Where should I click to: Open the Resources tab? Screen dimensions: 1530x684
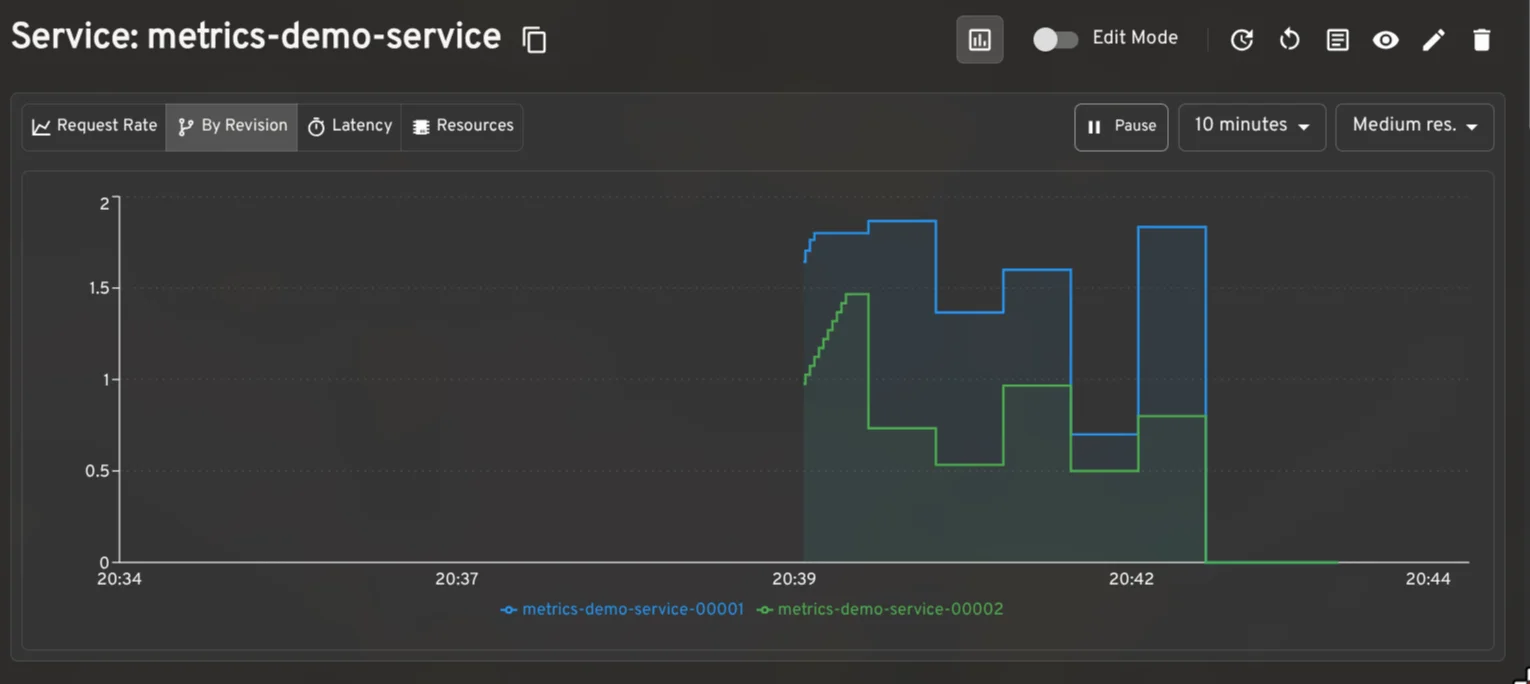(462, 127)
